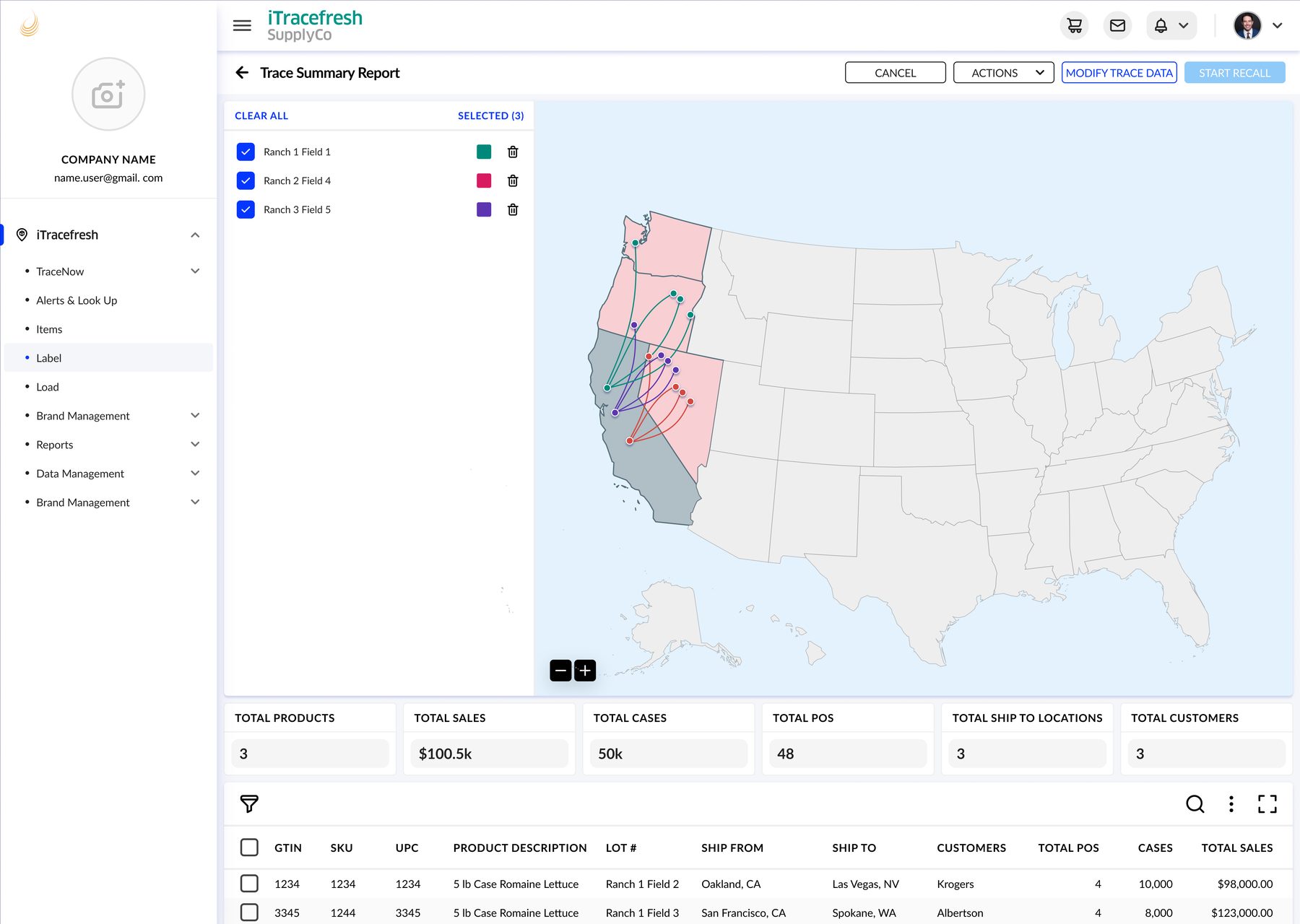Open the hamburger menu icon
The width and height of the screenshot is (1300, 924).
coord(242,26)
